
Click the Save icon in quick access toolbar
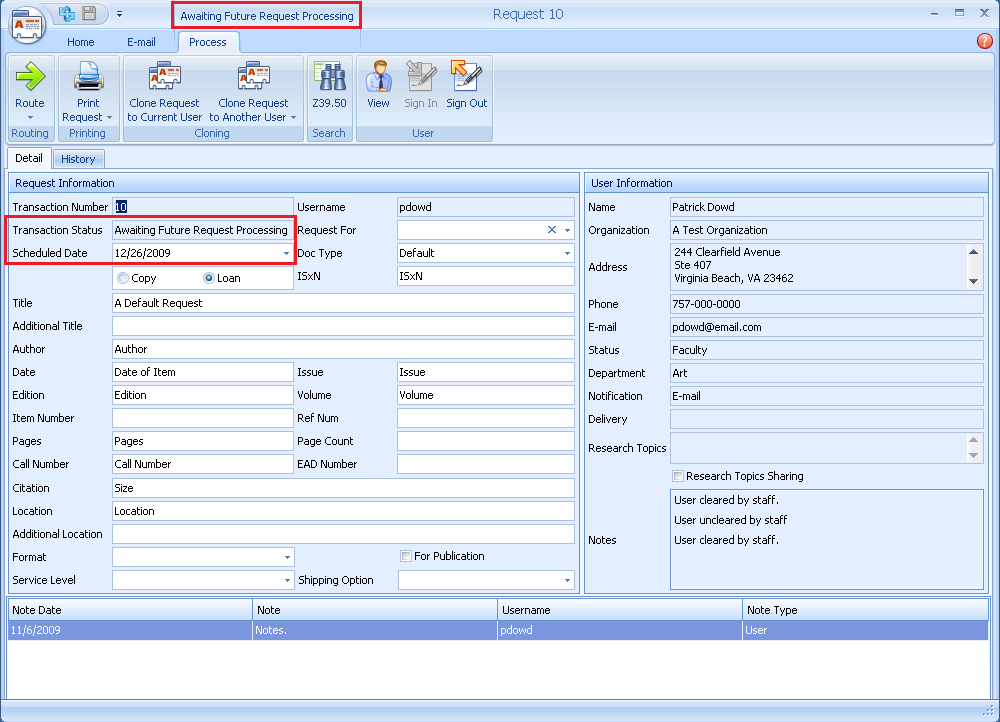click(88, 14)
